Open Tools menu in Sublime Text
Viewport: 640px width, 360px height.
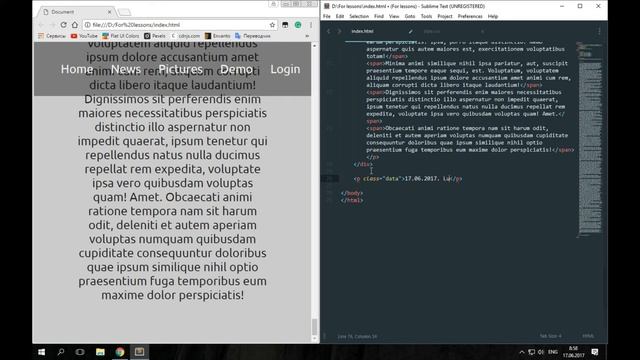[426, 16]
